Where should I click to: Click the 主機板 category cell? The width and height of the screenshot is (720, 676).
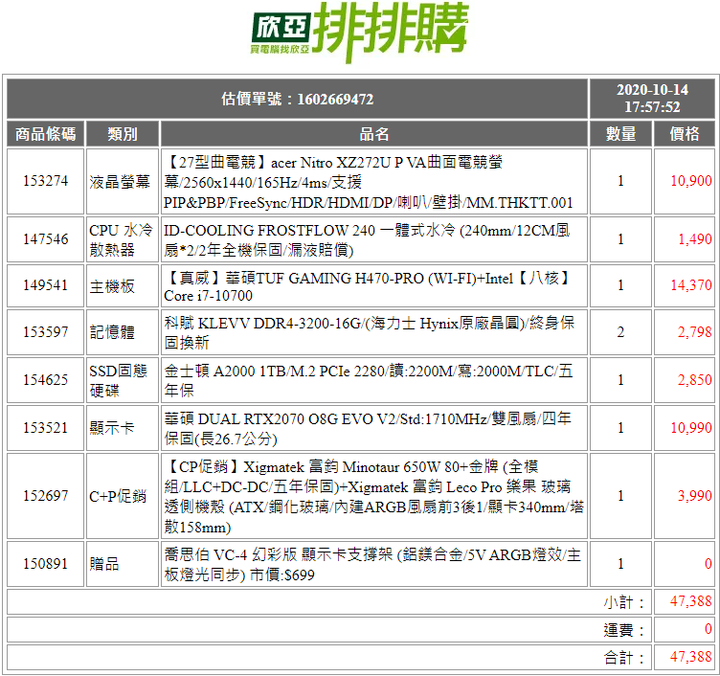pyautogui.click(x=123, y=286)
